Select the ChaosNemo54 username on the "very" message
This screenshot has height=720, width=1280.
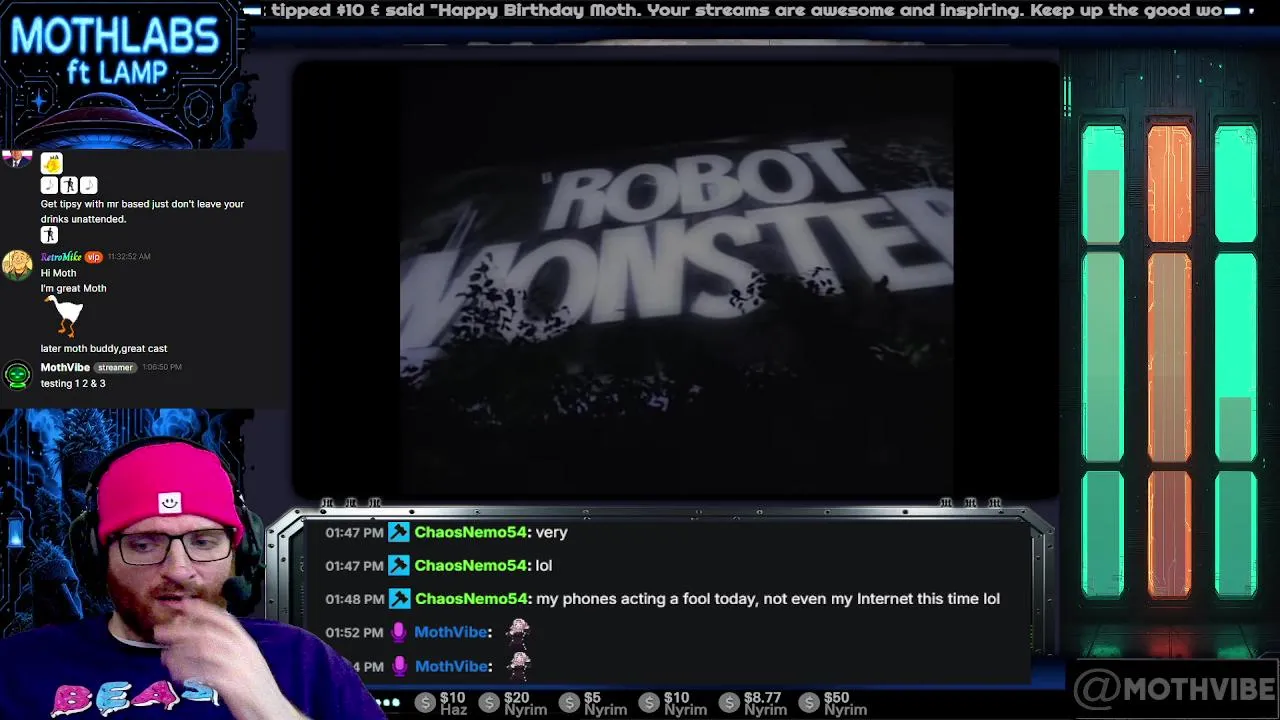coord(470,533)
